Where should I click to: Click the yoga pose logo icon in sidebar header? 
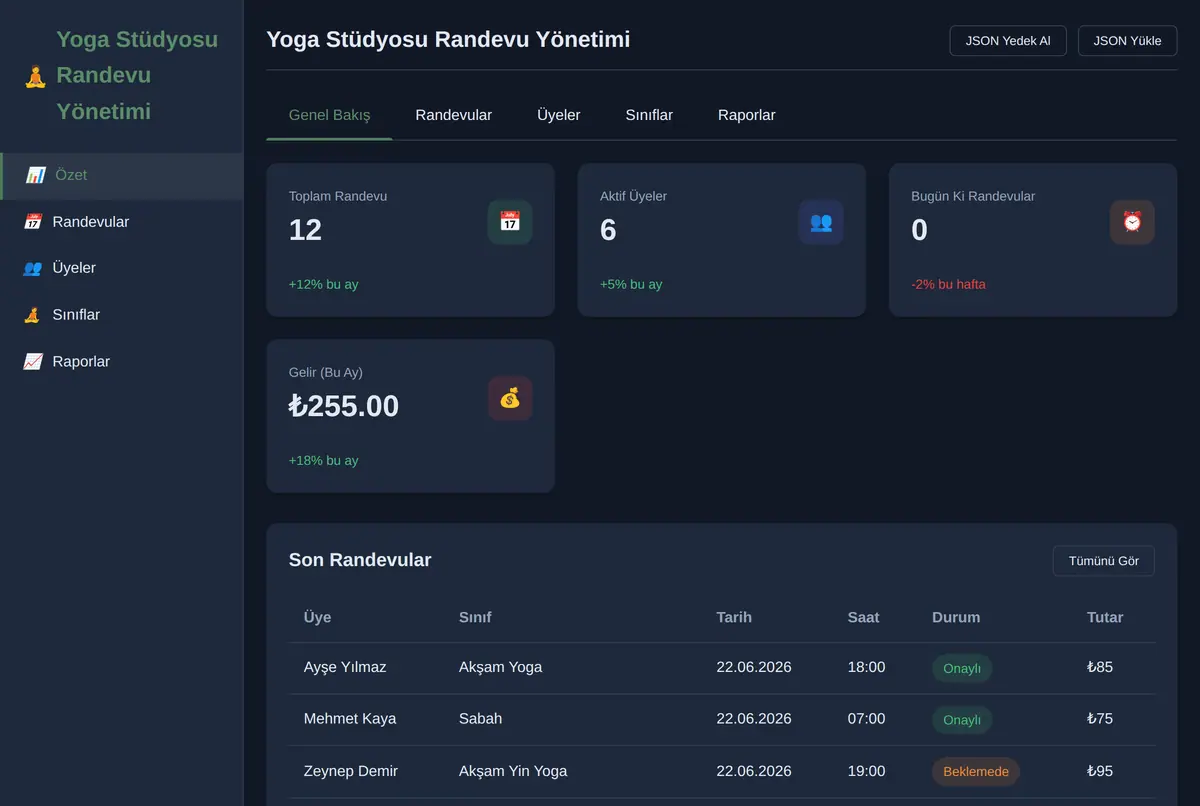click(x=35, y=76)
